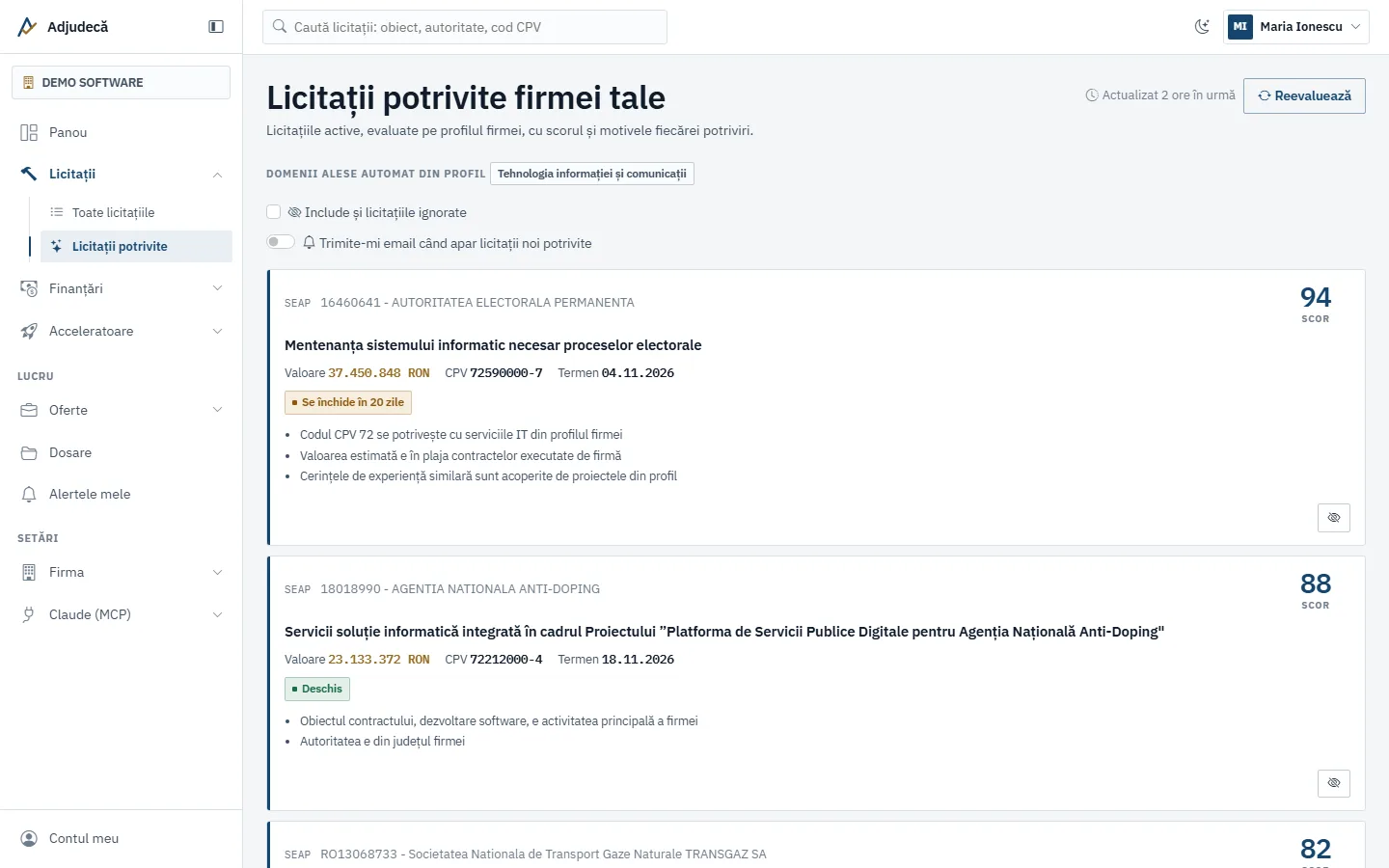This screenshot has height=868, width=1389.
Task: Open Dosare menu item
Action: pyautogui.click(x=122, y=452)
